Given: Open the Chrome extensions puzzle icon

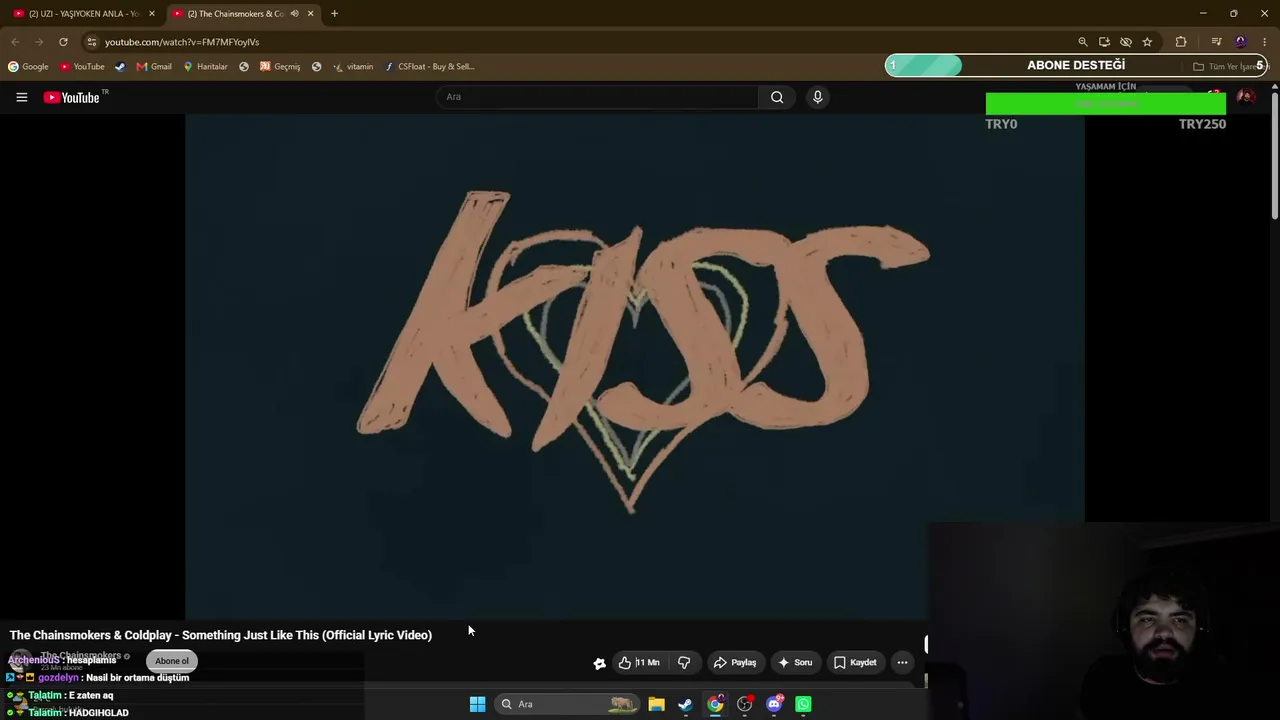Looking at the screenshot, I should pyautogui.click(x=1181, y=42).
